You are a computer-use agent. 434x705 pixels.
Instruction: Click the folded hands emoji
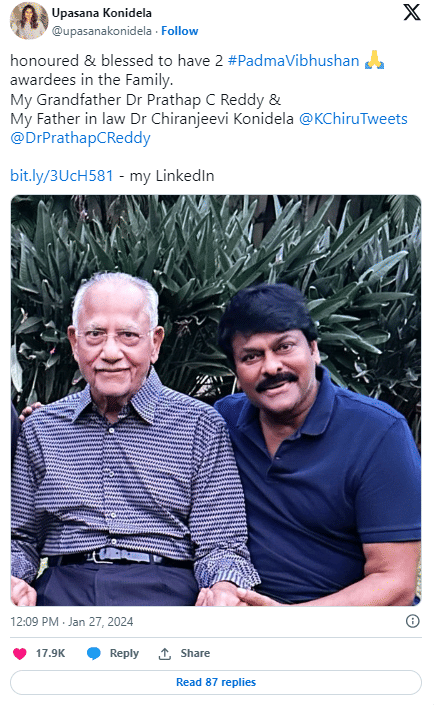coord(374,60)
